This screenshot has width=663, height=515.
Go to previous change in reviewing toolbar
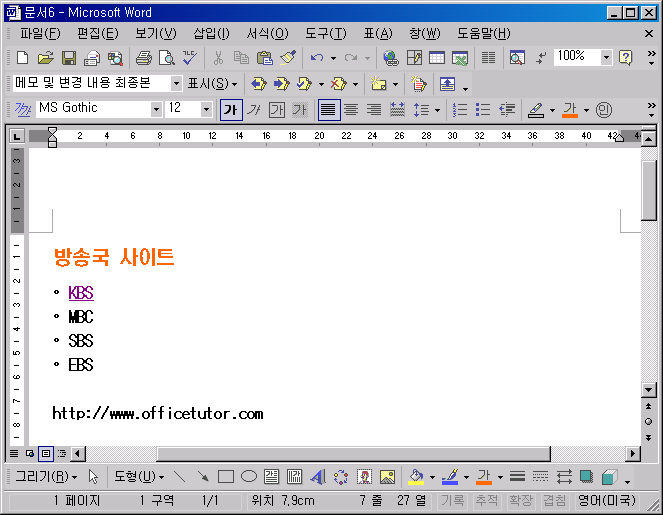tap(258, 84)
